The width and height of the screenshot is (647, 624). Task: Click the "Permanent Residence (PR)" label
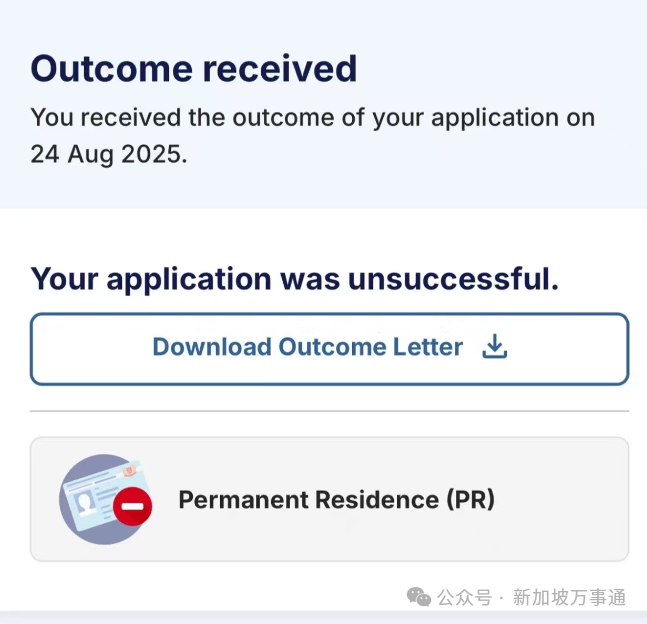pyautogui.click(x=336, y=499)
